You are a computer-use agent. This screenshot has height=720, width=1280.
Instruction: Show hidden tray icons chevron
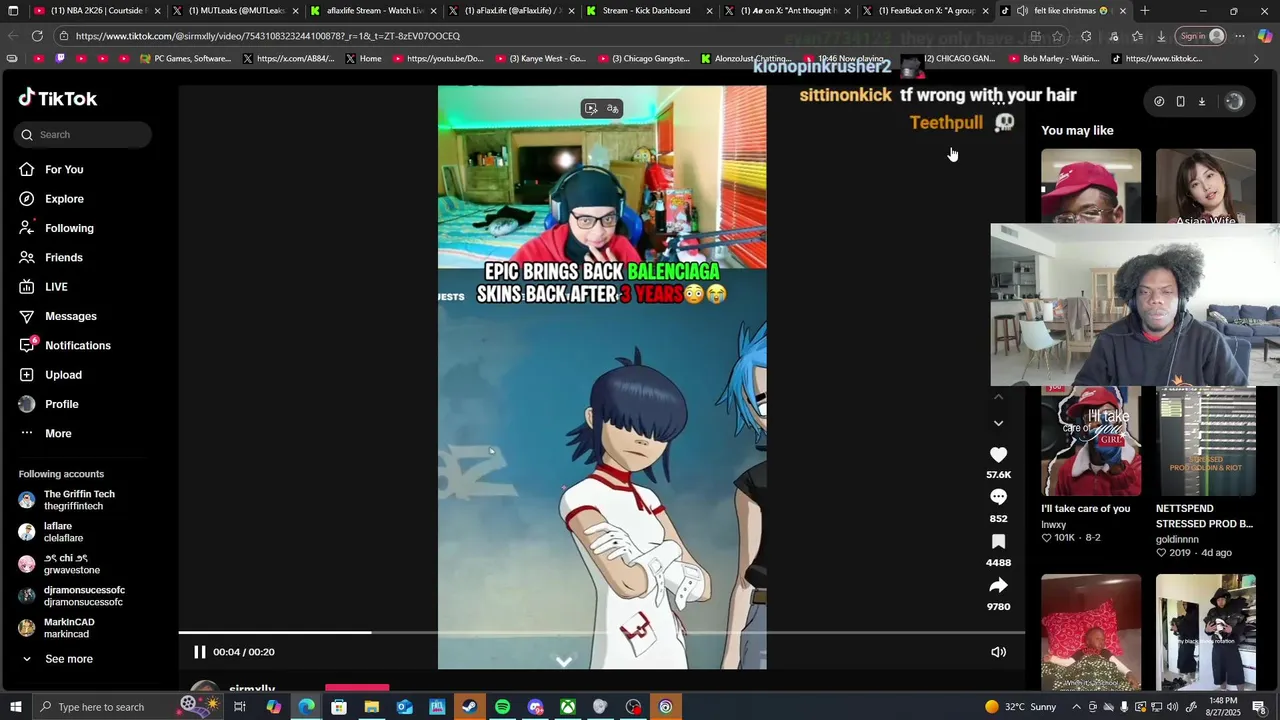coord(1077,707)
